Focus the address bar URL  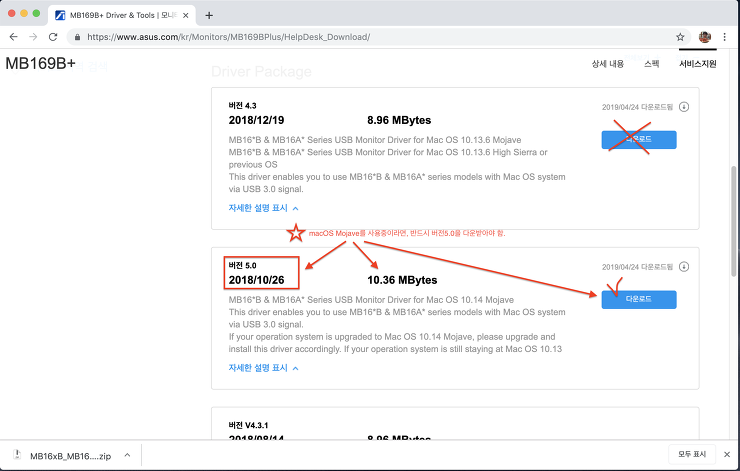[x=228, y=37]
